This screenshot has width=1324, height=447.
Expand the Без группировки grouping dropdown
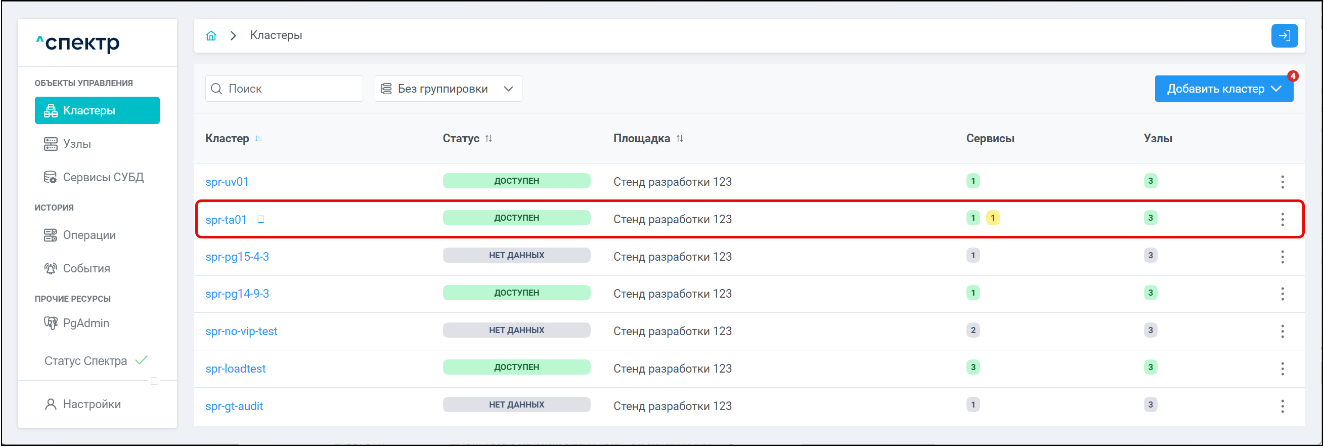point(448,89)
